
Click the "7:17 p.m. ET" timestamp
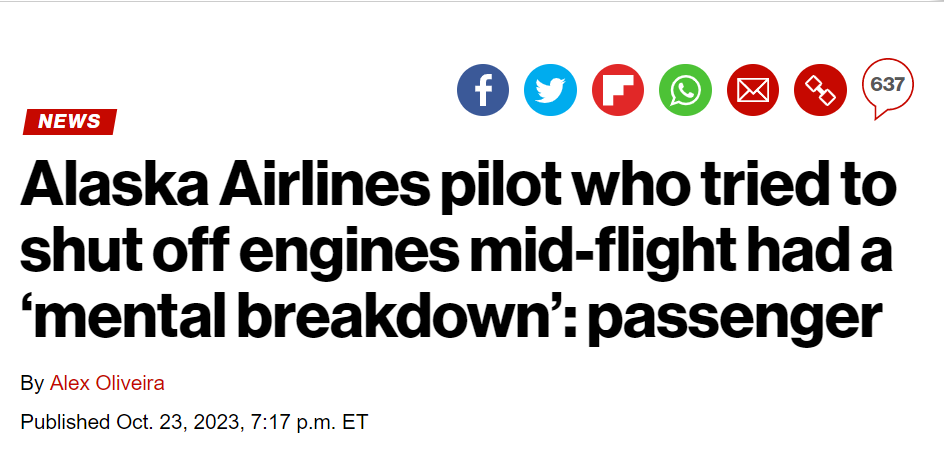308,422
